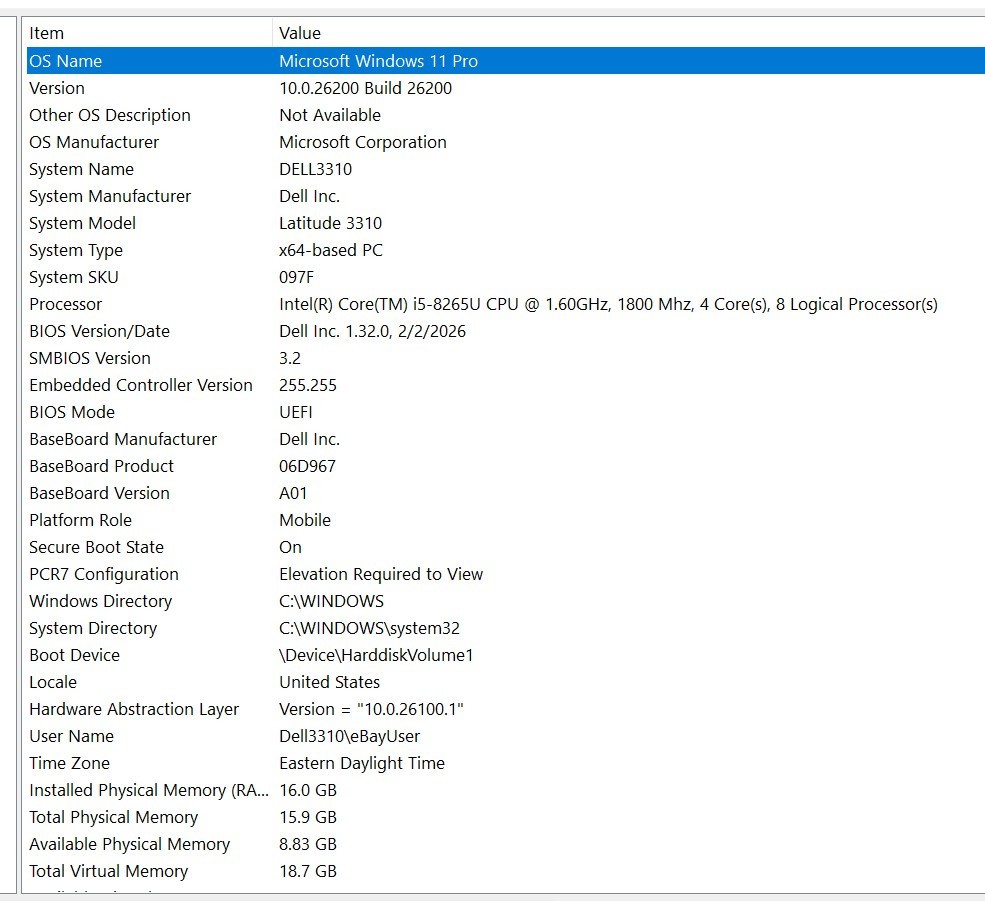The height and width of the screenshot is (901, 985).
Task: Click the Elevation Required to View value
Action: 381,574
